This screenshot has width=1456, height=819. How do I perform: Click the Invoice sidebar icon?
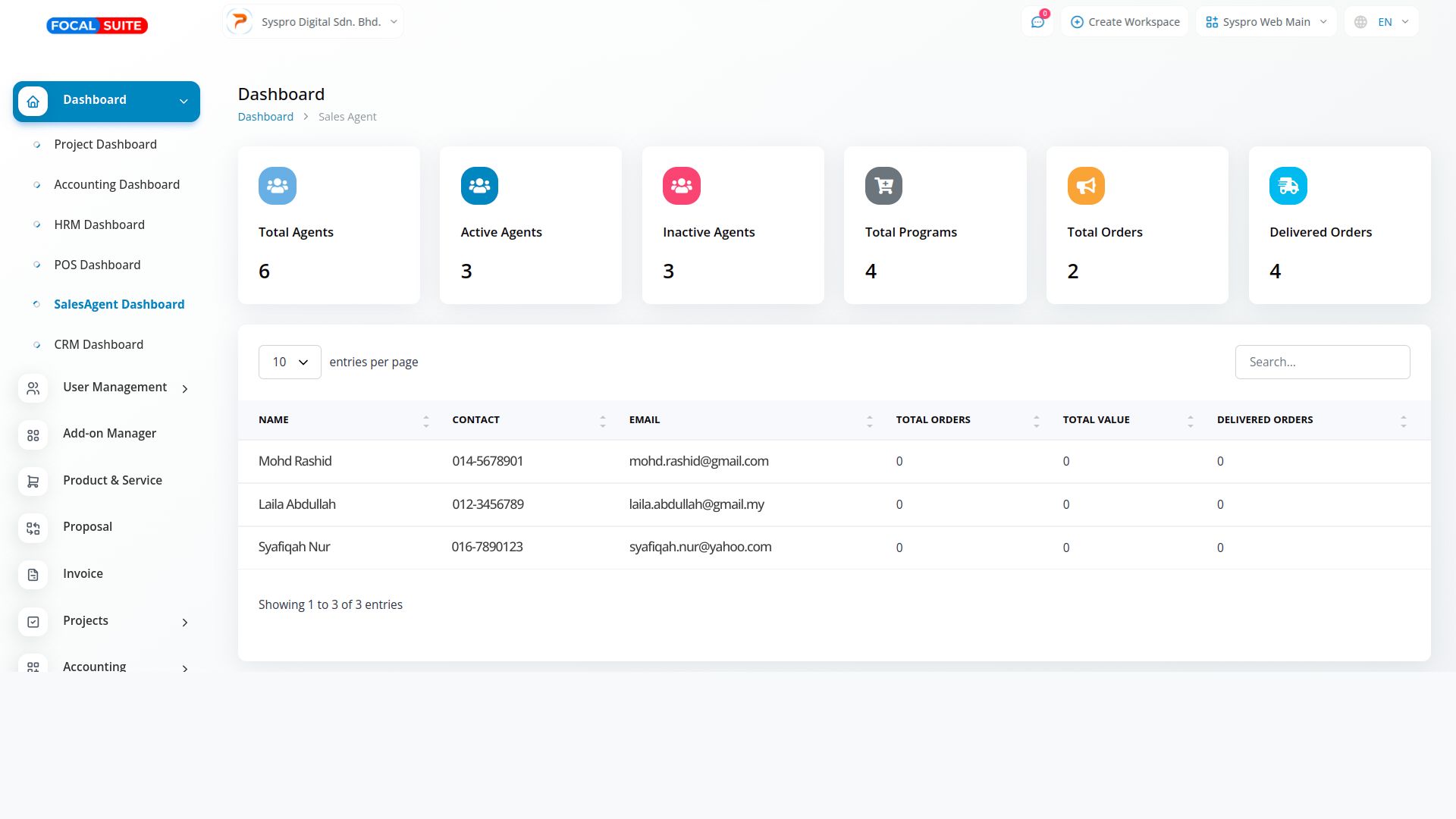(33, 575)
